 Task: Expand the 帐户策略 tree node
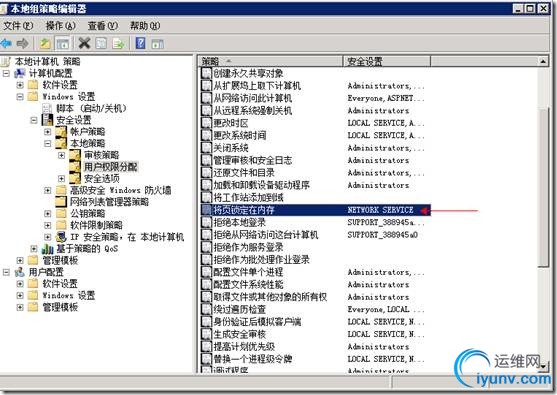tap(48, 132)
